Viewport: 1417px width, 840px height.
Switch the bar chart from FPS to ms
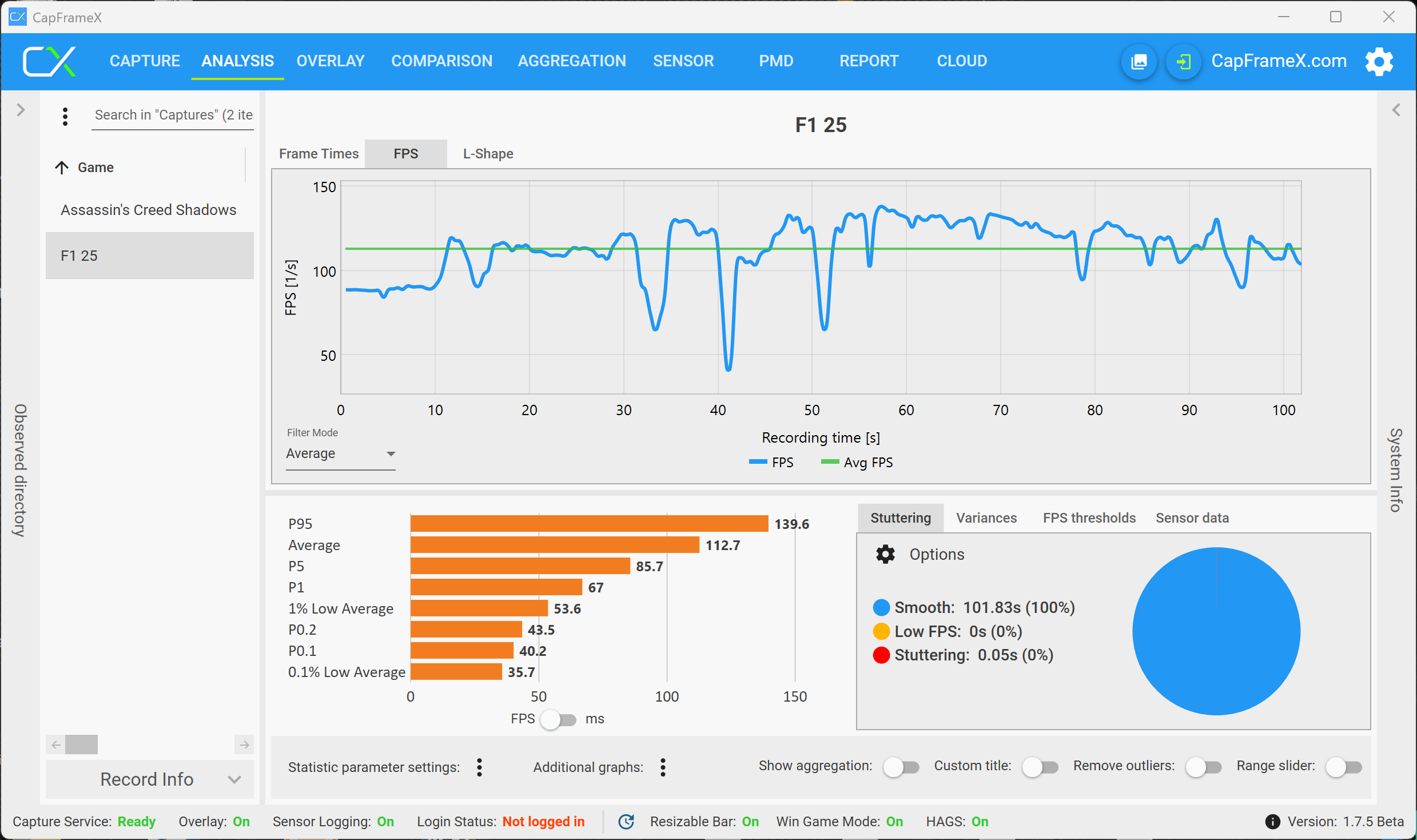tap(559, 719)
